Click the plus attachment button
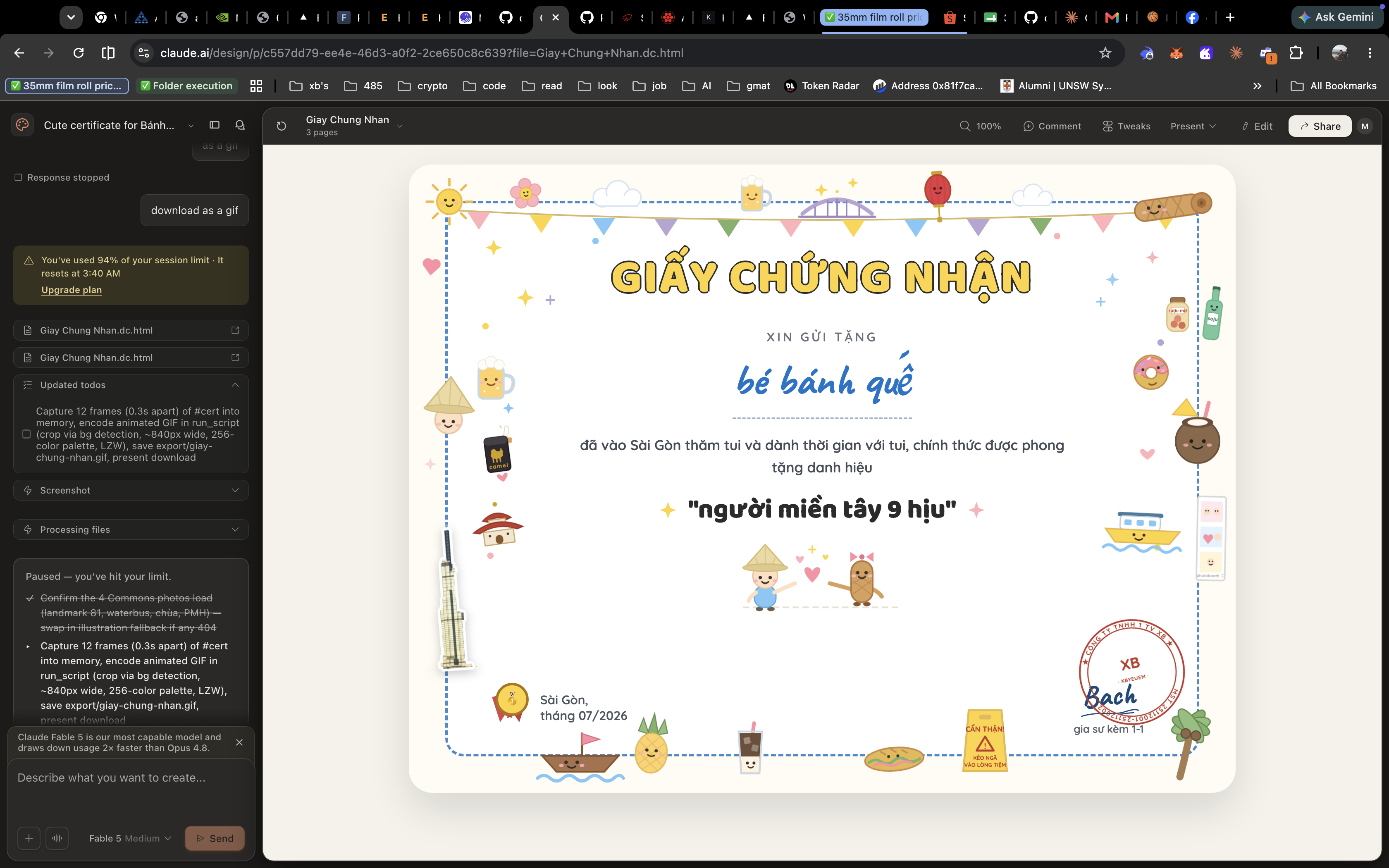1389x868 pixels. [29, 838]
